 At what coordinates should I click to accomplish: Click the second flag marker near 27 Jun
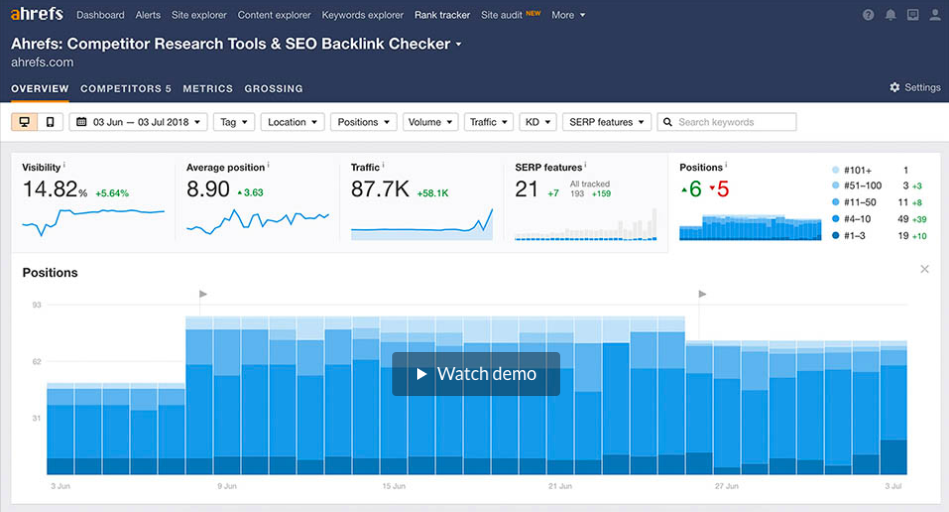(702, 294)
